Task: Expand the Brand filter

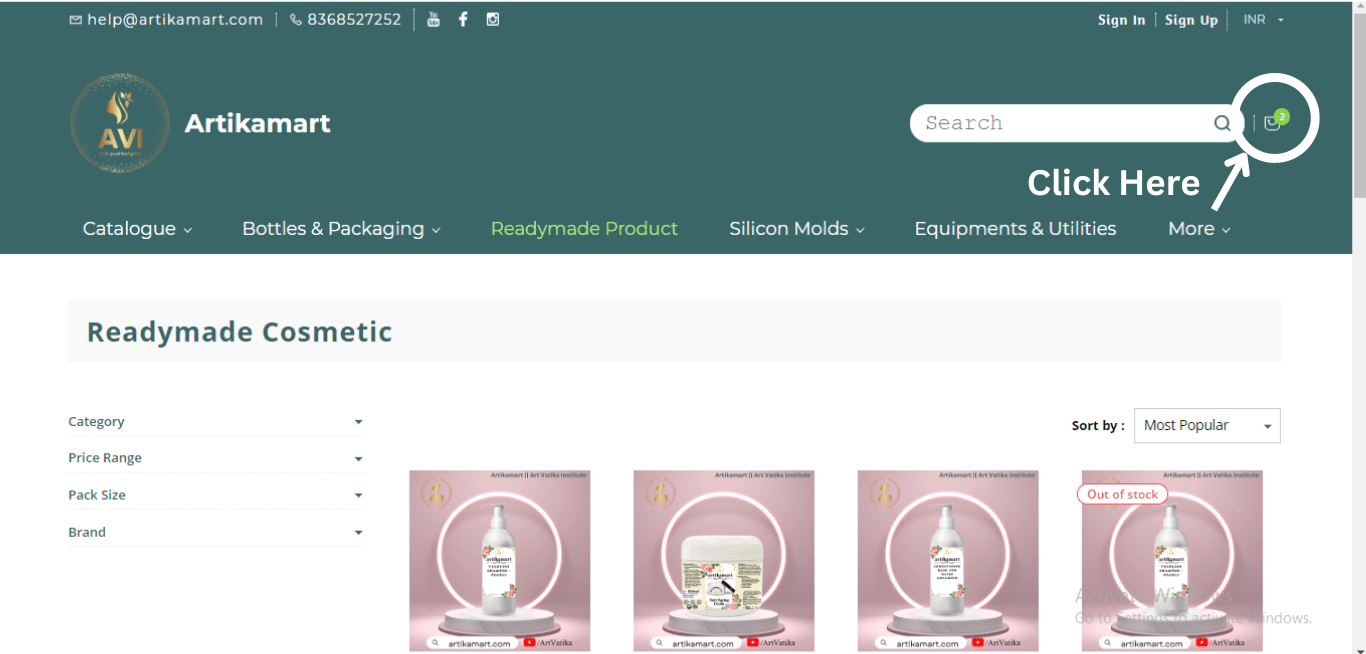Action: [x=215, y=532]
